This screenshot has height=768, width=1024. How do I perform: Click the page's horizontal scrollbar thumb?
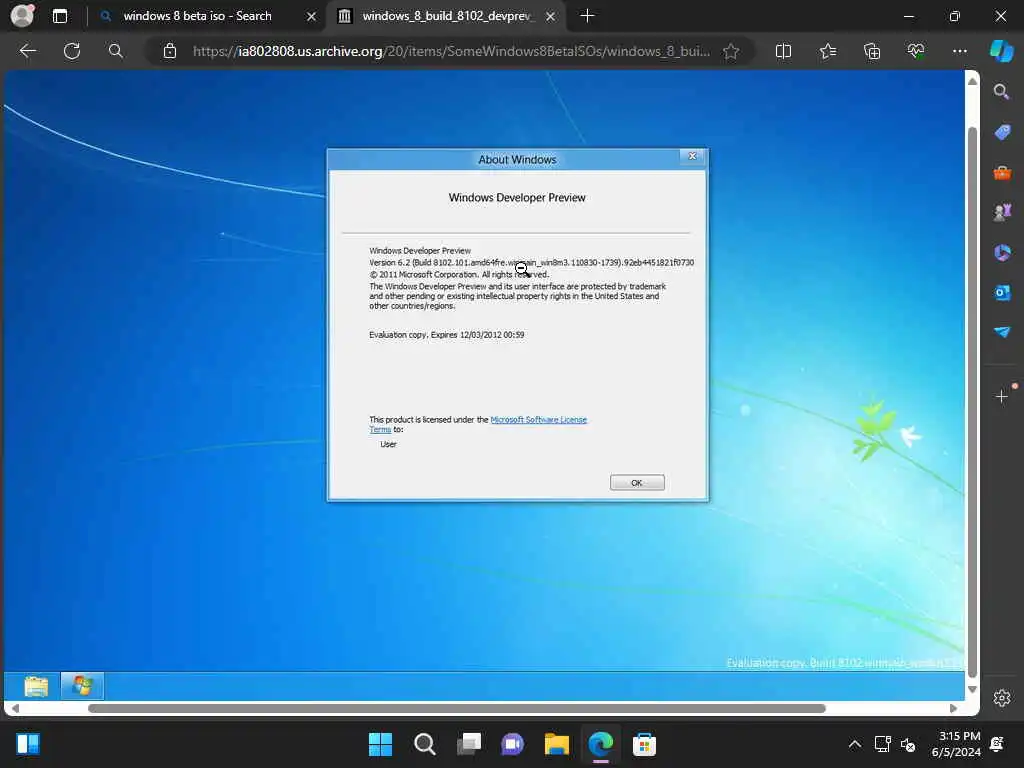click(x=456, y=709)
